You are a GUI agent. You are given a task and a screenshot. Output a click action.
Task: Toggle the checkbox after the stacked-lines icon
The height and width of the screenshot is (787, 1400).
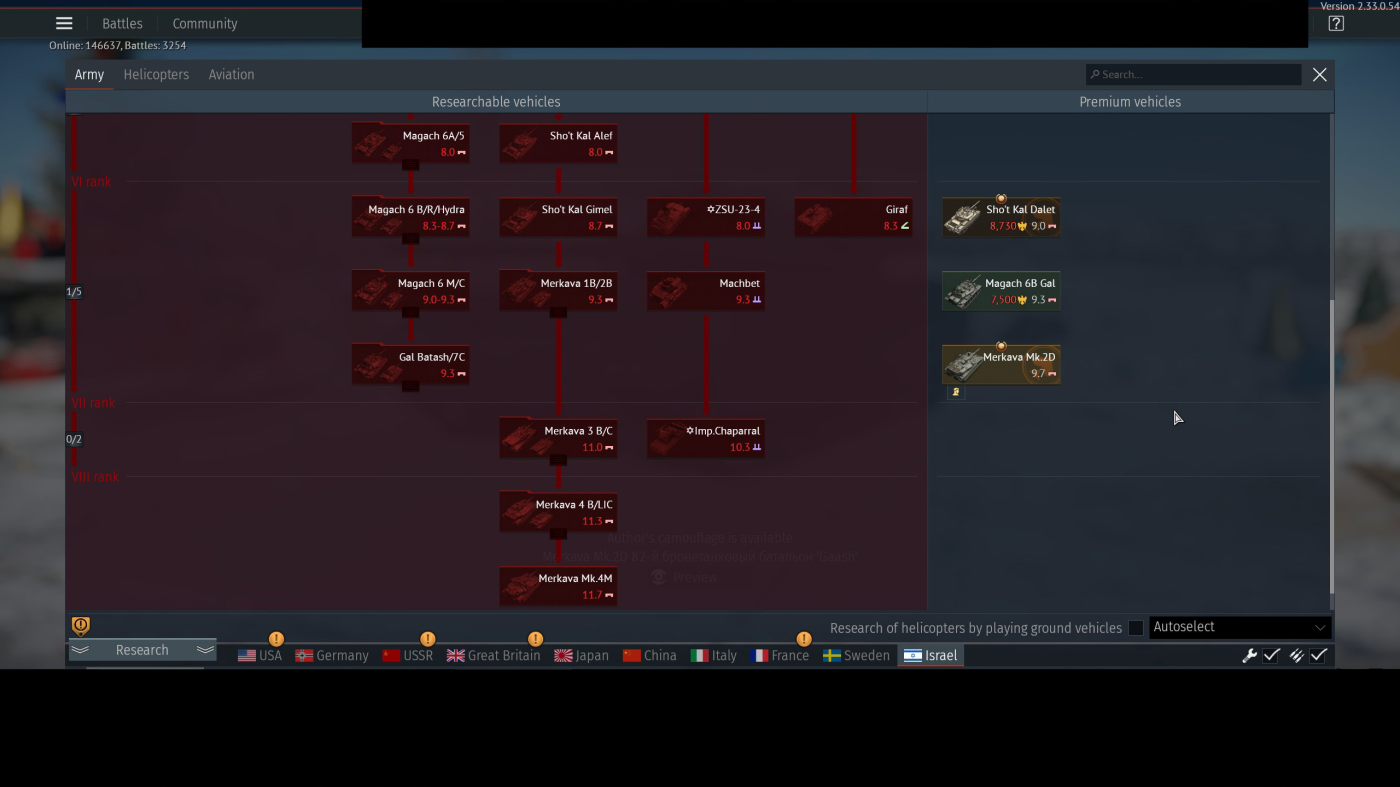1319,656
